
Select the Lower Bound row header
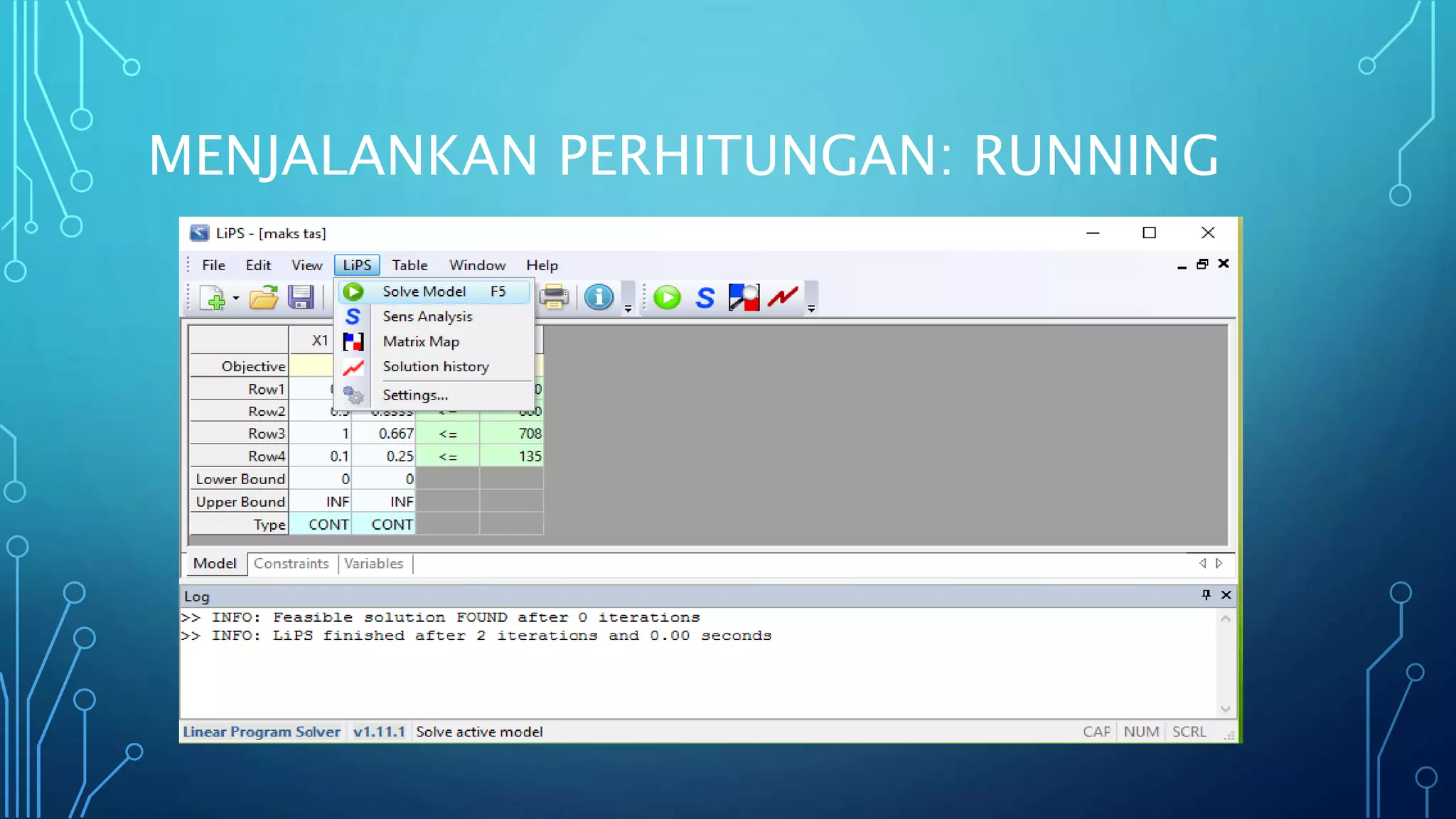[x=239, y=479]
